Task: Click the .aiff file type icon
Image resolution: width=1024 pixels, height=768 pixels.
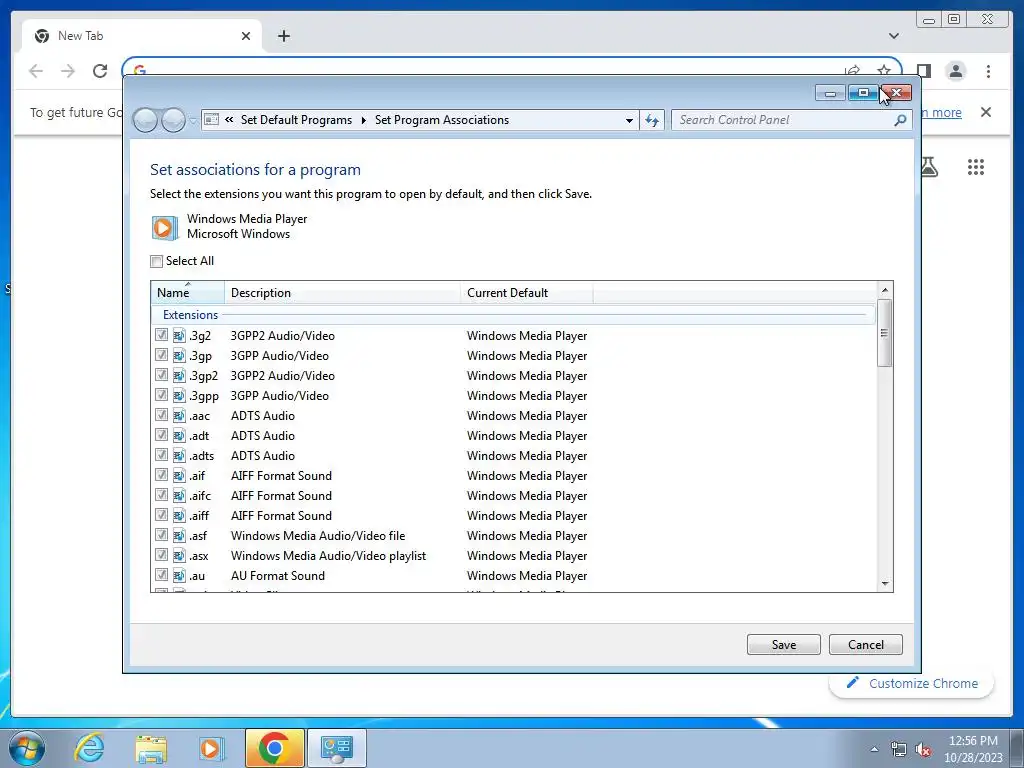Action: [179, 515]
